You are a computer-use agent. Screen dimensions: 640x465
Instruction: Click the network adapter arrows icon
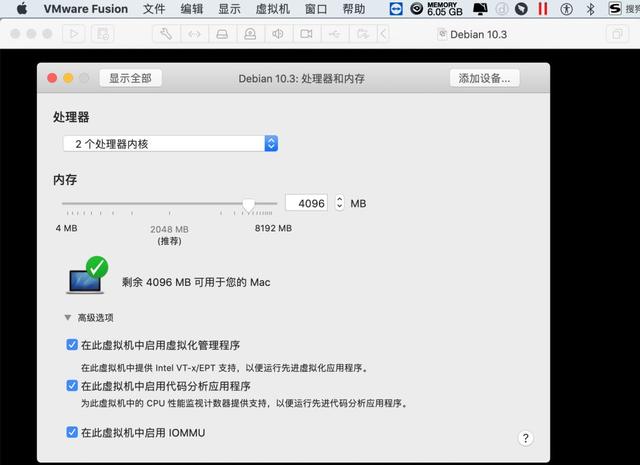click(194, 34)
